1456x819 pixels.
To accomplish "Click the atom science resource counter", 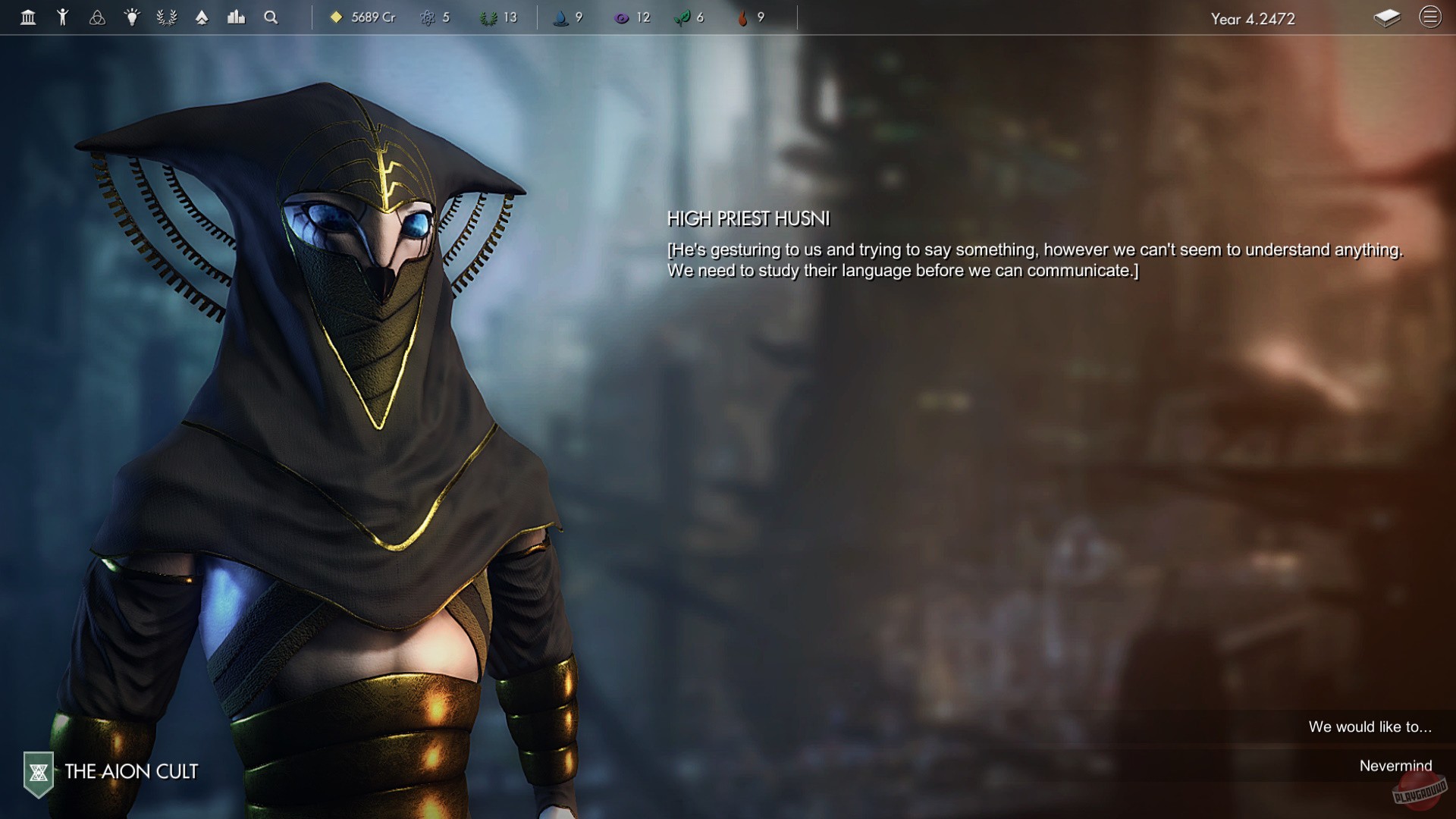I will [x=435, y=17].
